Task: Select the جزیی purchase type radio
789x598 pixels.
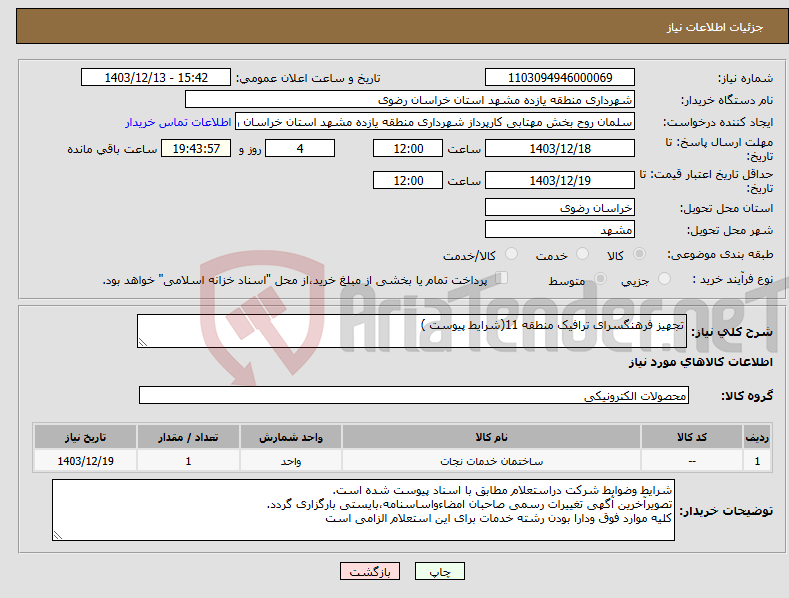Action: (664, 279)
